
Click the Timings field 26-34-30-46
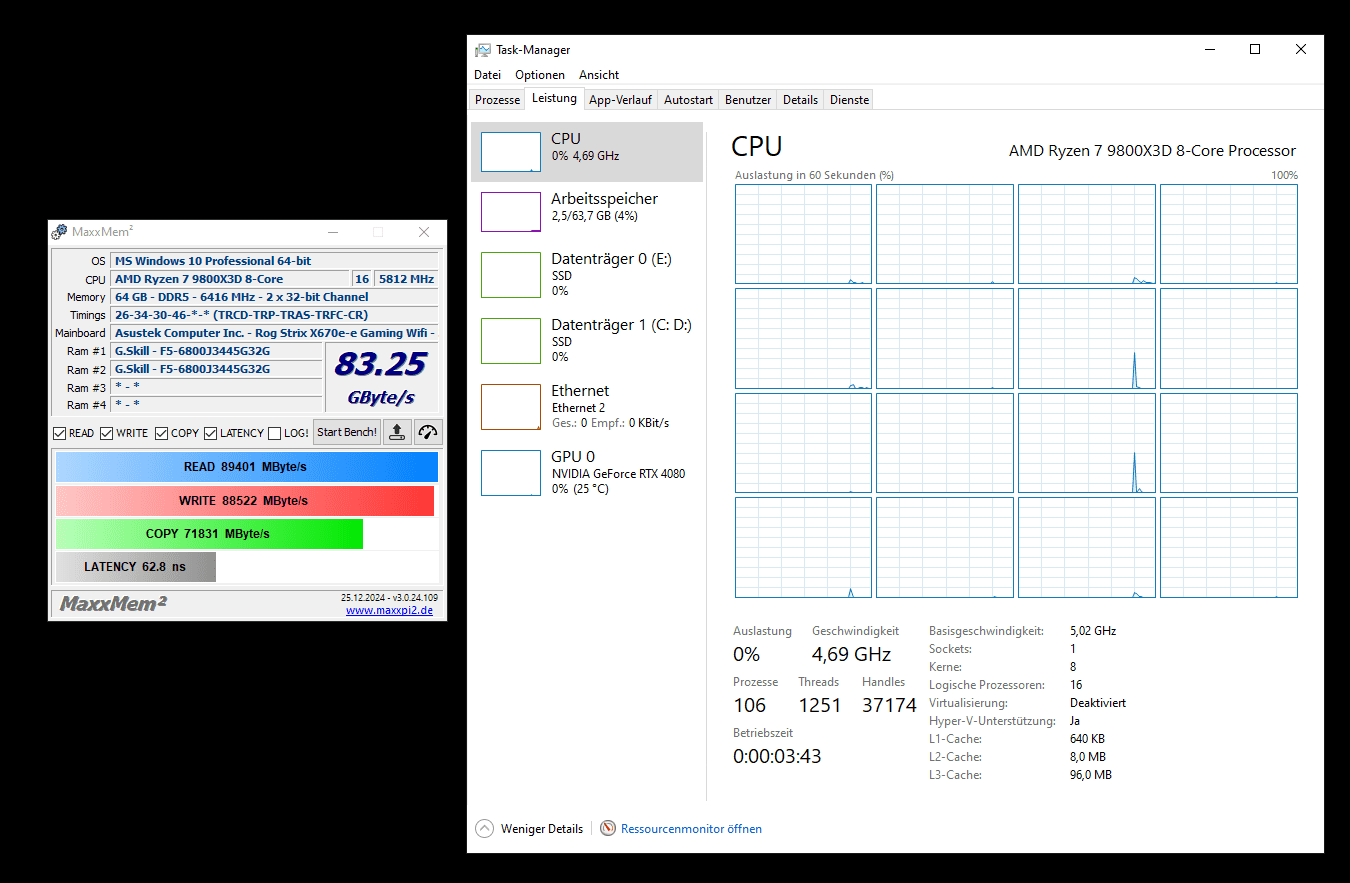coord(275,315)
